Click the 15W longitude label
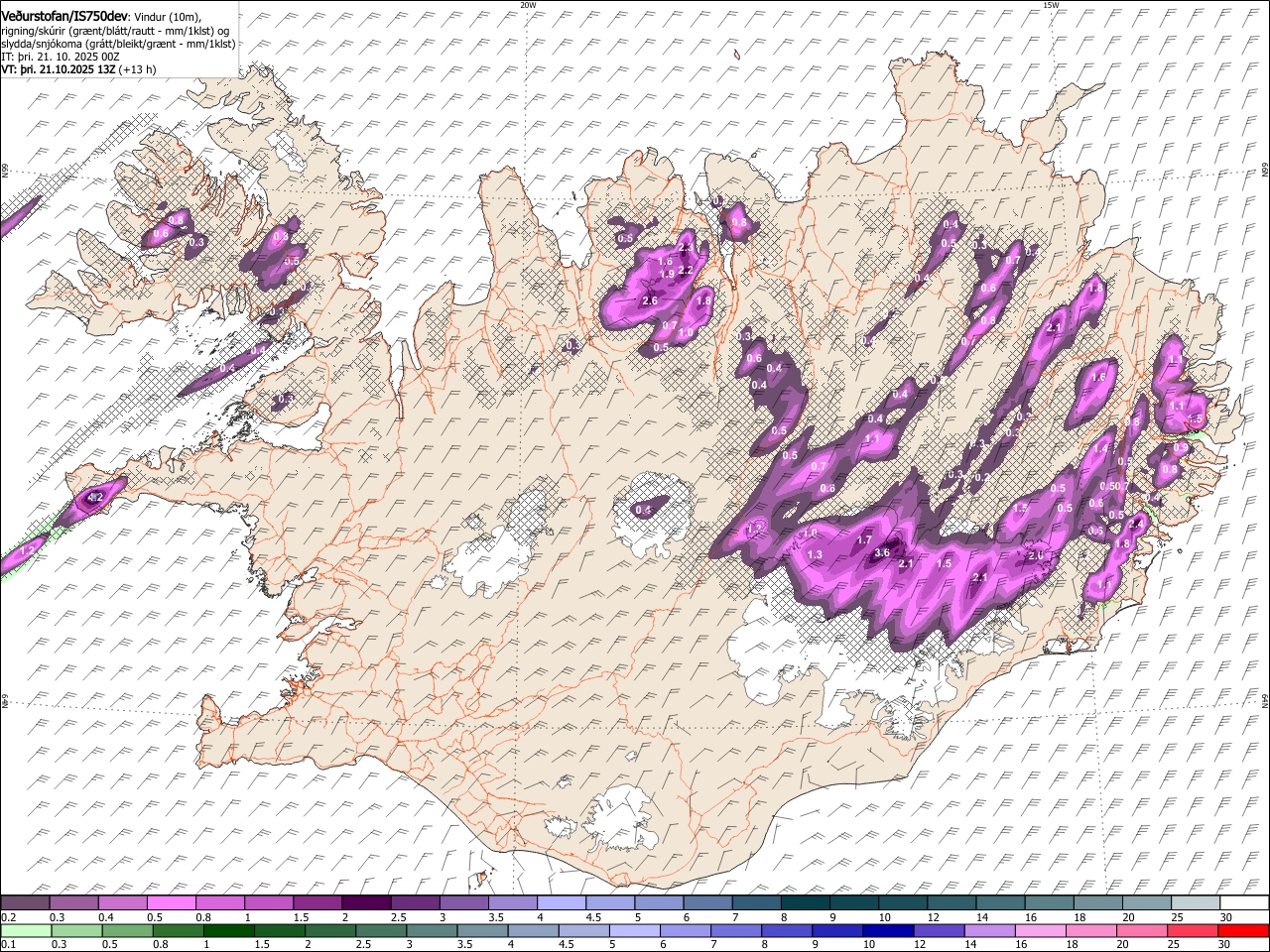Screen dimensions: 1270x952 1051,5
